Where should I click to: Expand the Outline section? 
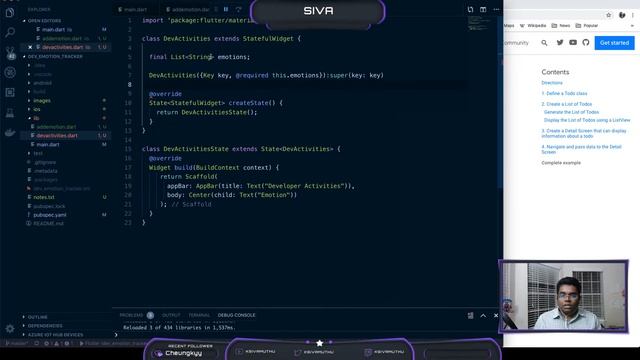pyautogui.click(x=38, y=317)
